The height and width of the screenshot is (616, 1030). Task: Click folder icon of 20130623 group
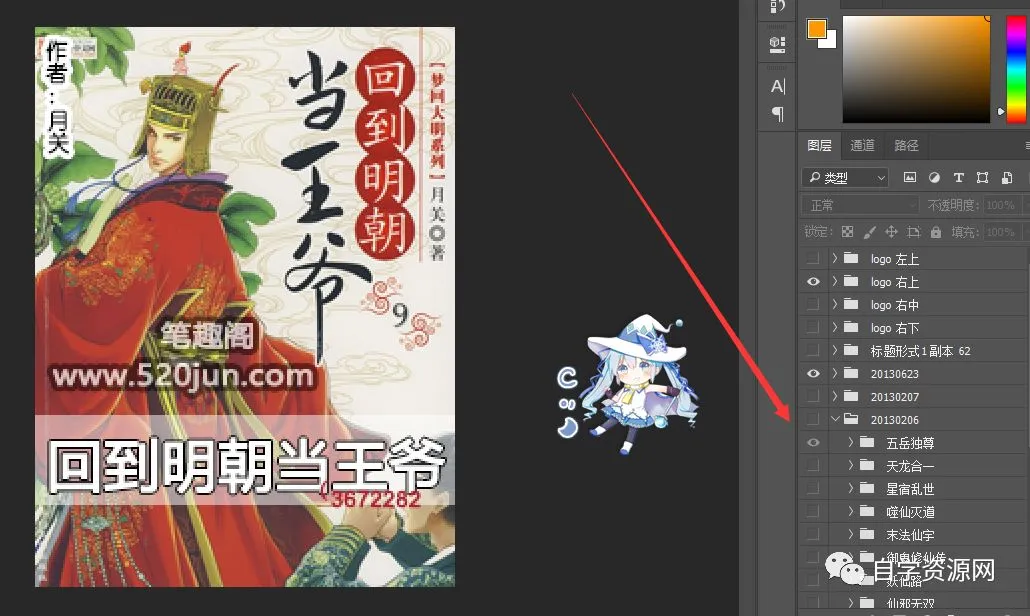pyautogui.click(x=851, y=373)
